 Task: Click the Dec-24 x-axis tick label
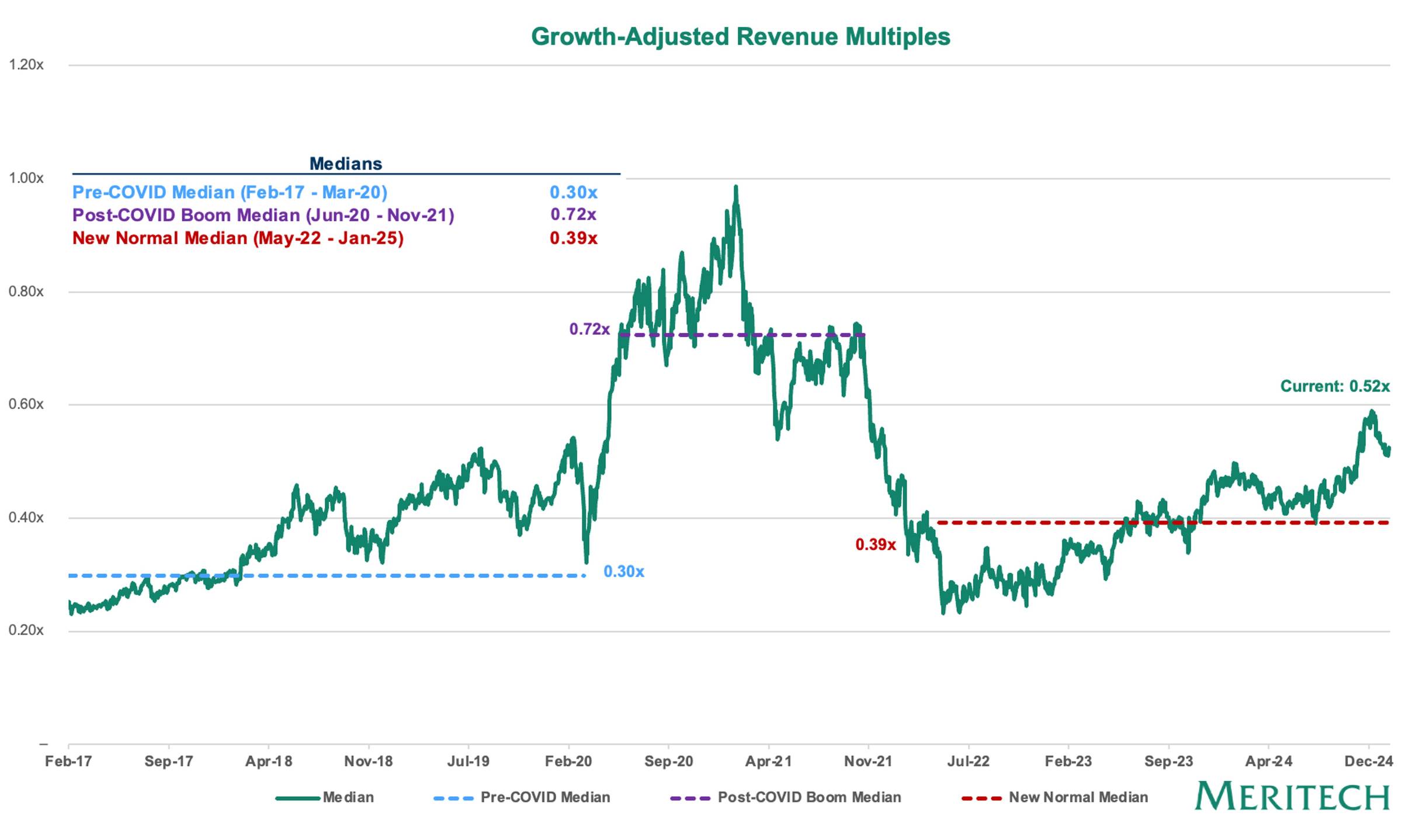(1369, 761)
